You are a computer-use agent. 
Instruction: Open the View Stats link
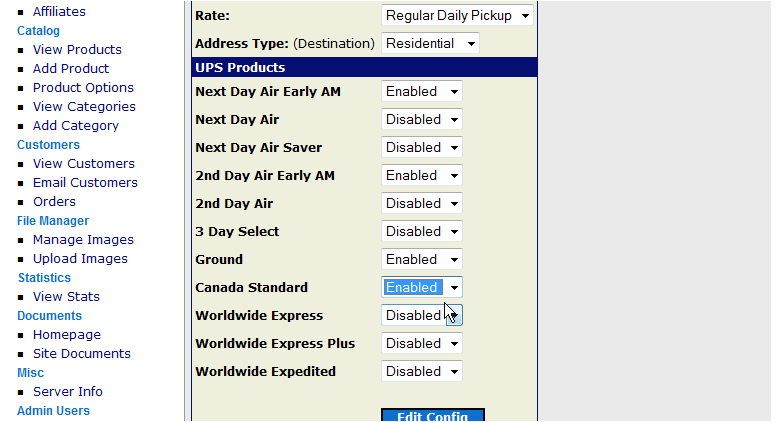coord(66,296)
